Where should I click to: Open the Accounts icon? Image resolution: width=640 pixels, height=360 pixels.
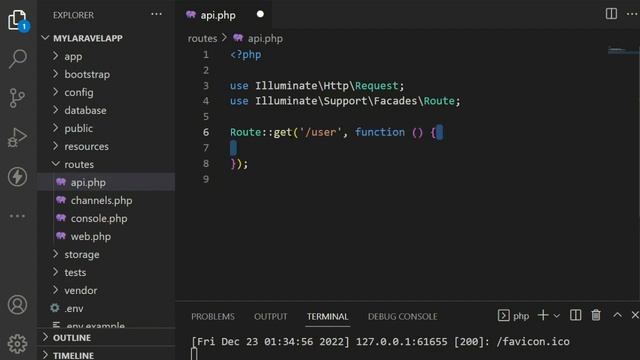[17, 304]
